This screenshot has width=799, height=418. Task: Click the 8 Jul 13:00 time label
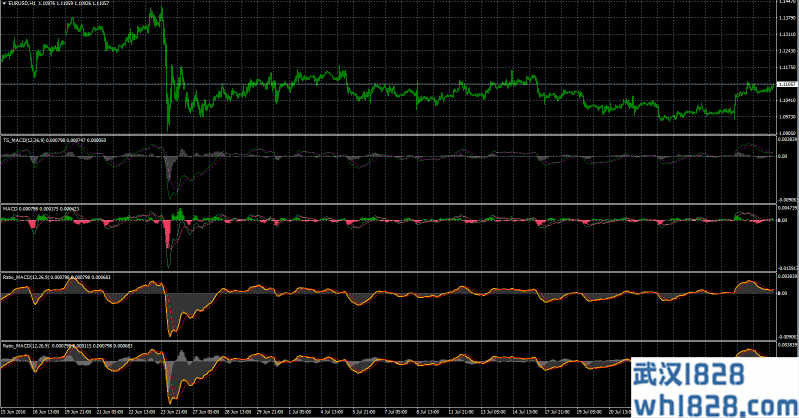pyautogui.click(x=428, y=412)
